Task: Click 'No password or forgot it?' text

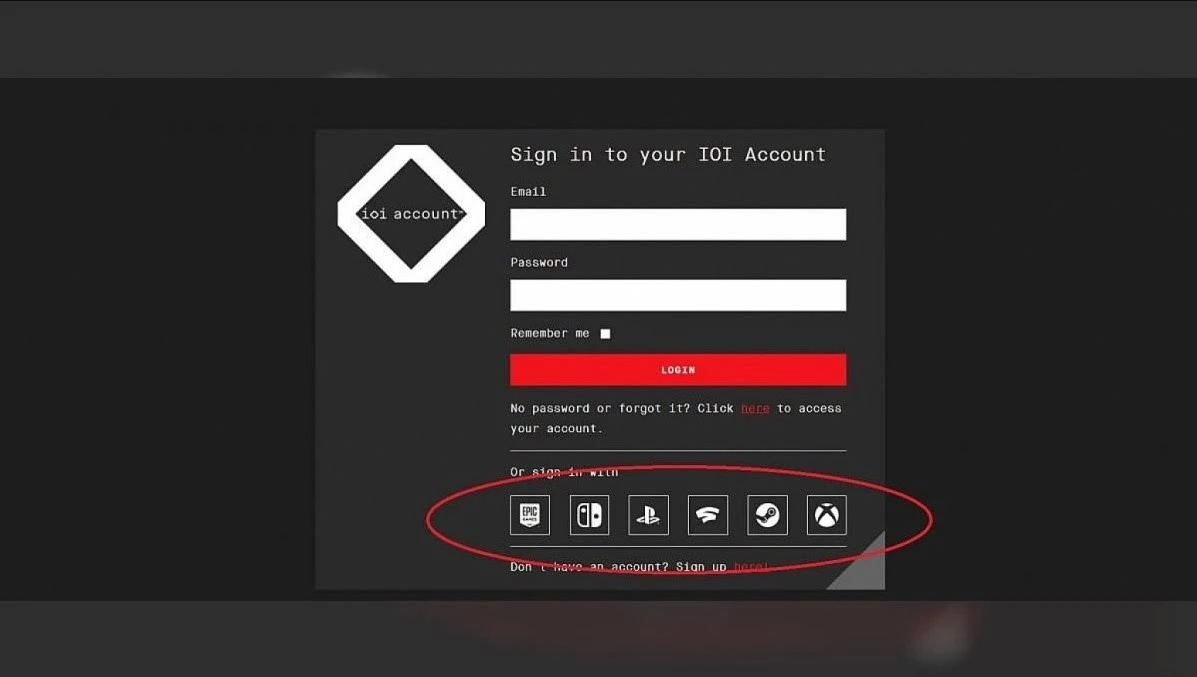Action: (x=600, y=408)
